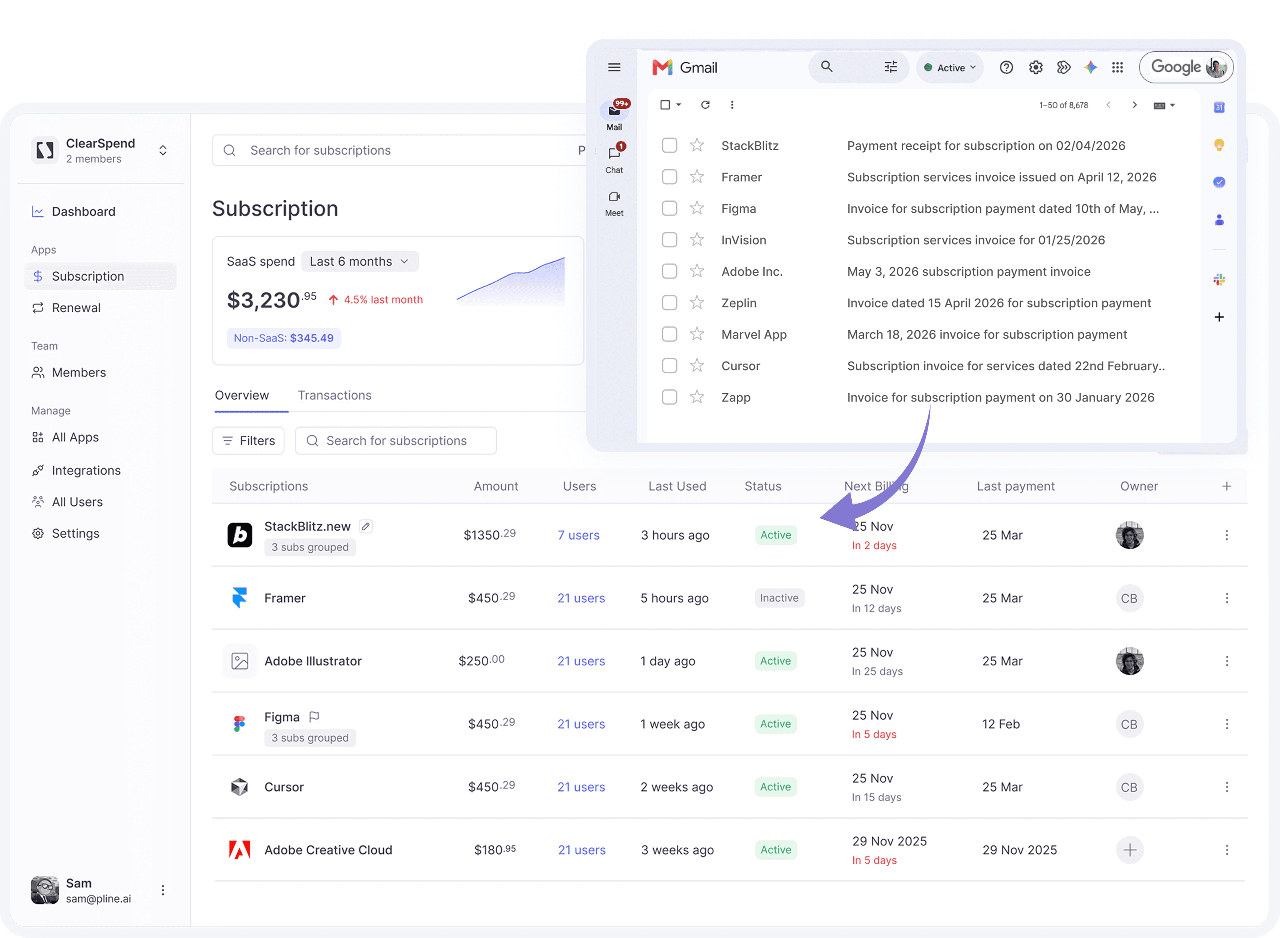1288x938 pixels.
Task: Open Gmail input tools keyboard dropdown
Action: click(1164, 105)
